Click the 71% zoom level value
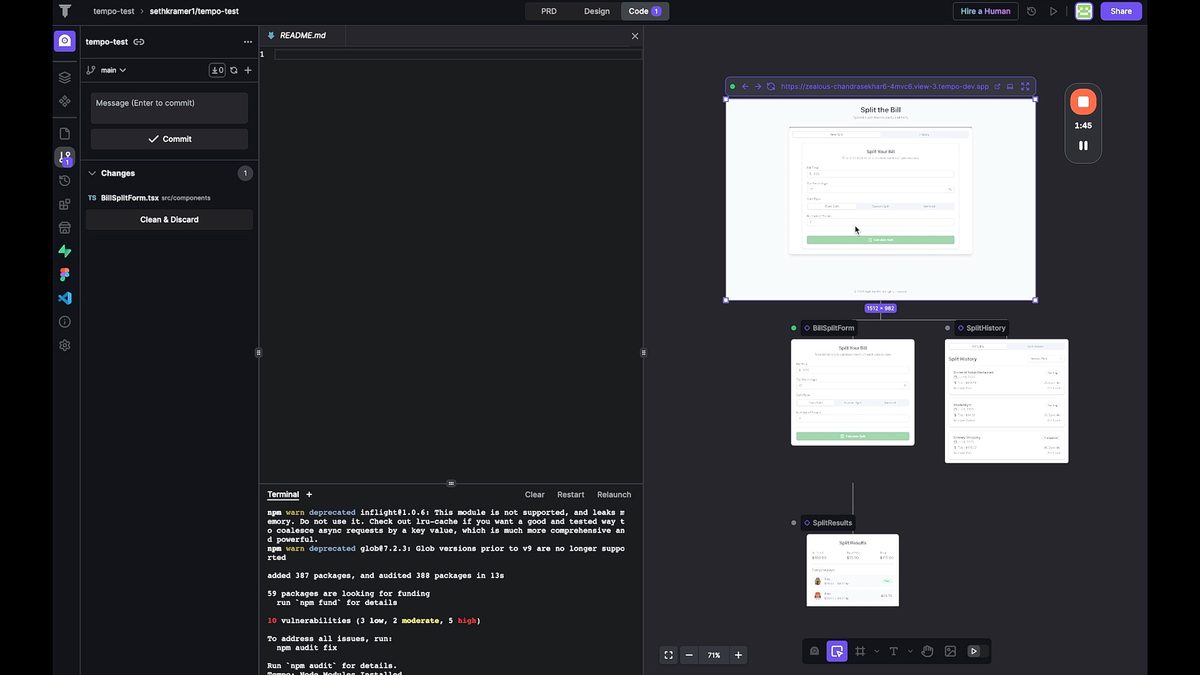The image size is (1200, 675). point(714,655)
